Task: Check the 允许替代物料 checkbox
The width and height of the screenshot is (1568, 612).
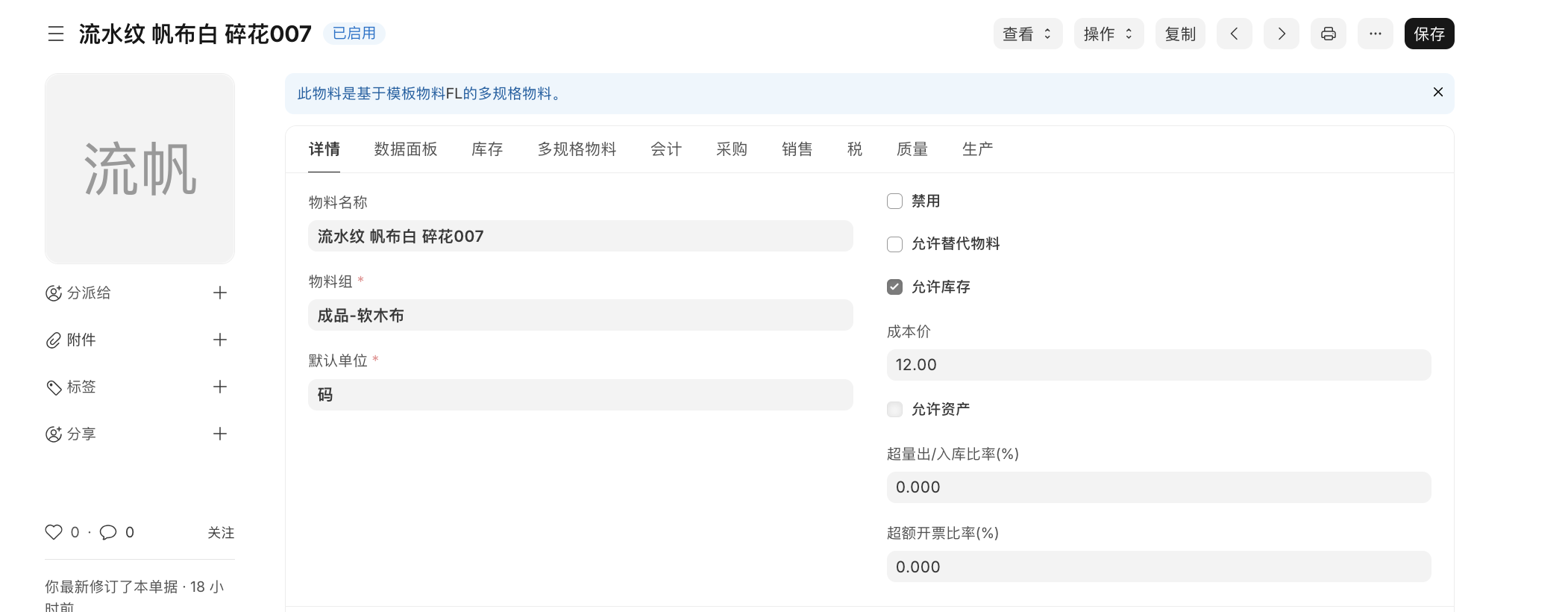Action: tap(894, 244)
